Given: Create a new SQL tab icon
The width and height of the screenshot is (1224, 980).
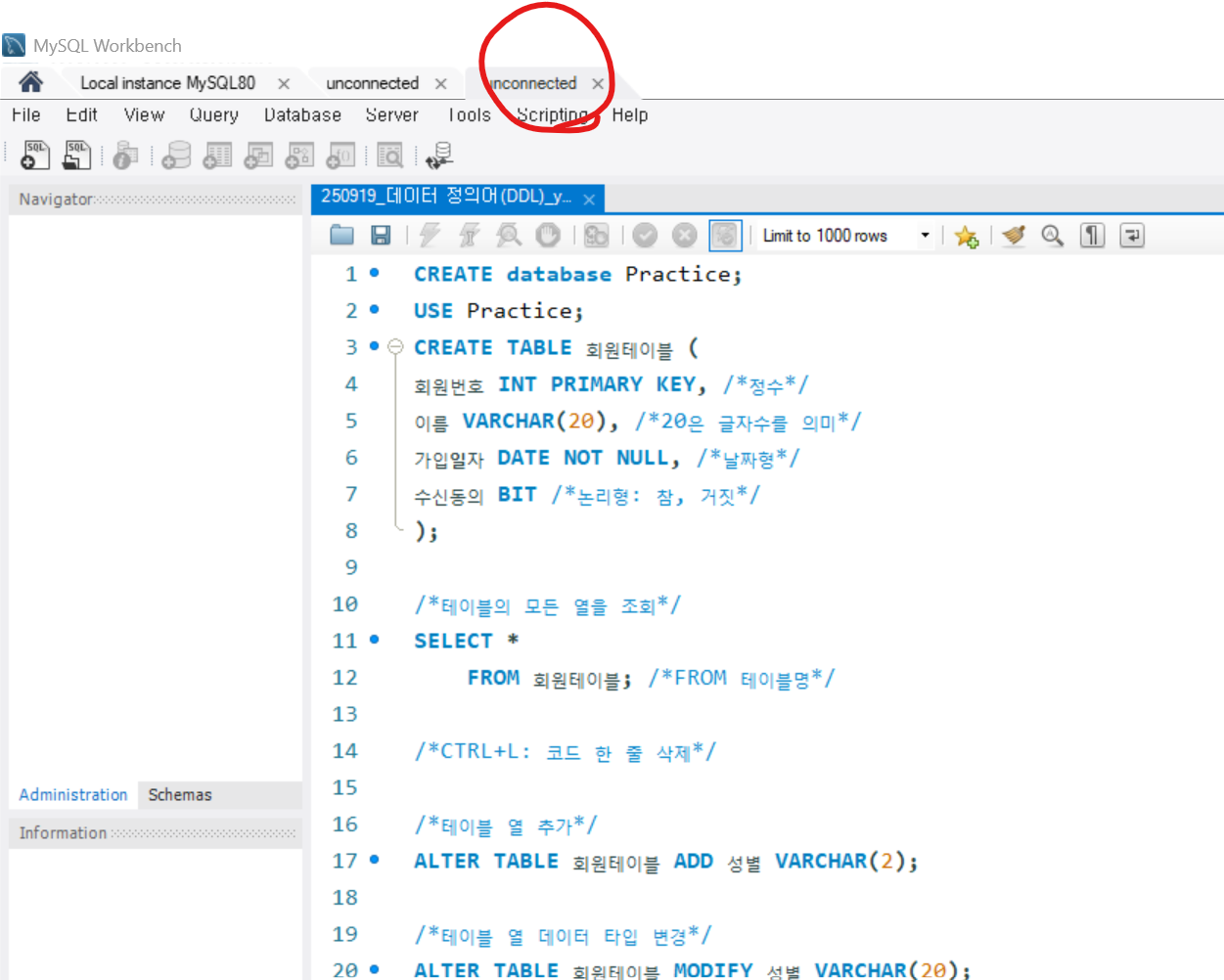Looking at the screenshot, I should (35, 155).
